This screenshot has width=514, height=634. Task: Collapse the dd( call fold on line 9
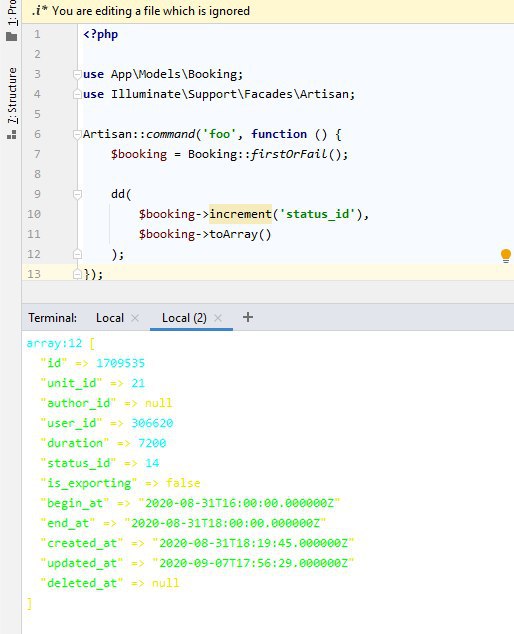(x=77, y=194)
